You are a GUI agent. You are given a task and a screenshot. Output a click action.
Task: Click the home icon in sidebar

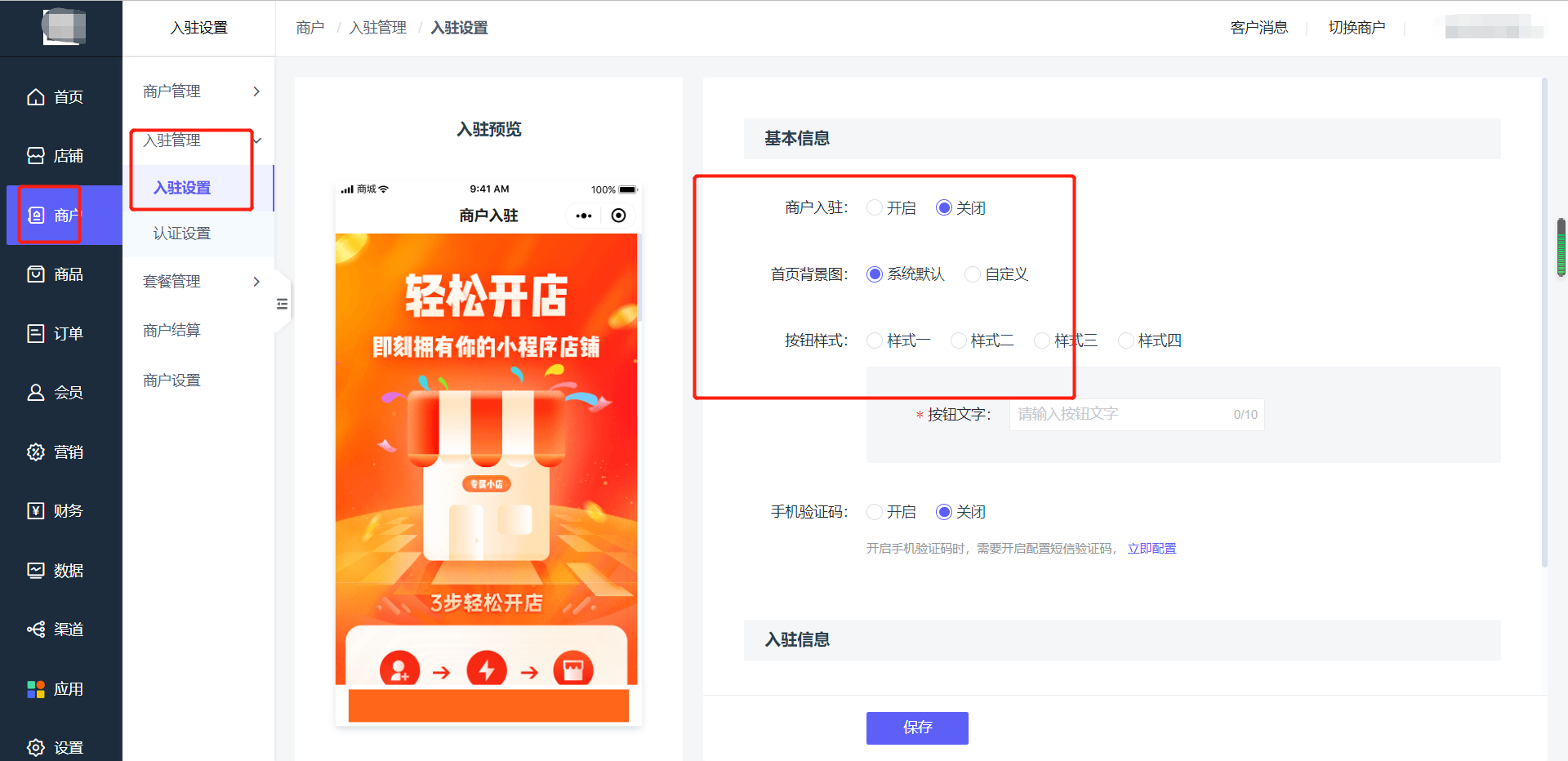click(x=36, y=97)
